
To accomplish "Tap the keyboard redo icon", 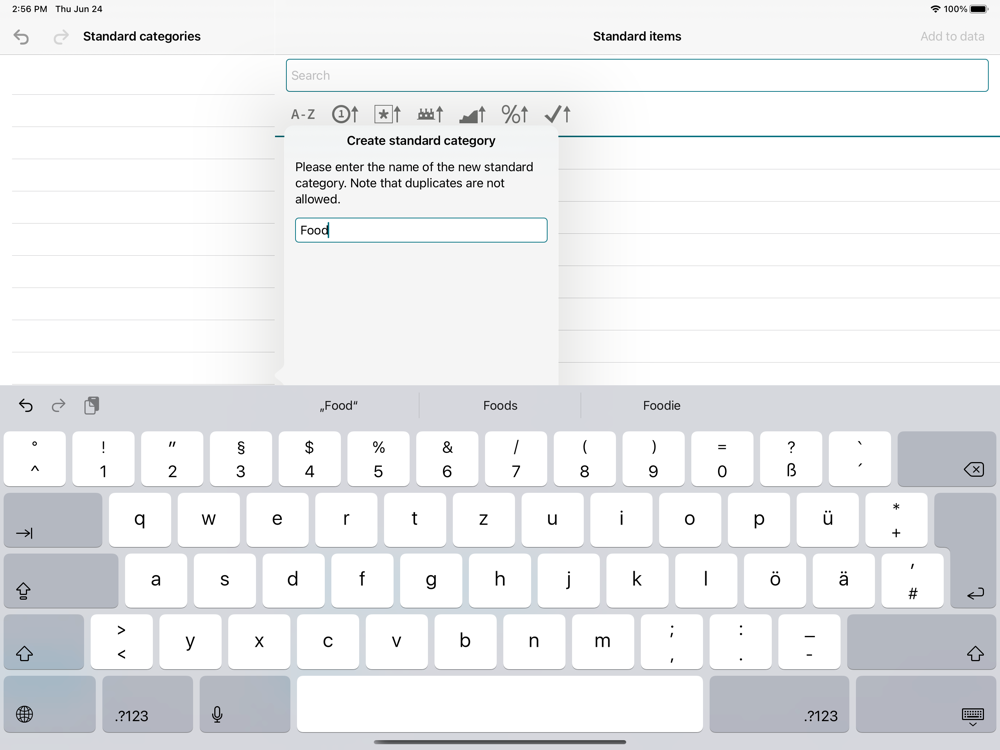I will (x=58, y=406).
